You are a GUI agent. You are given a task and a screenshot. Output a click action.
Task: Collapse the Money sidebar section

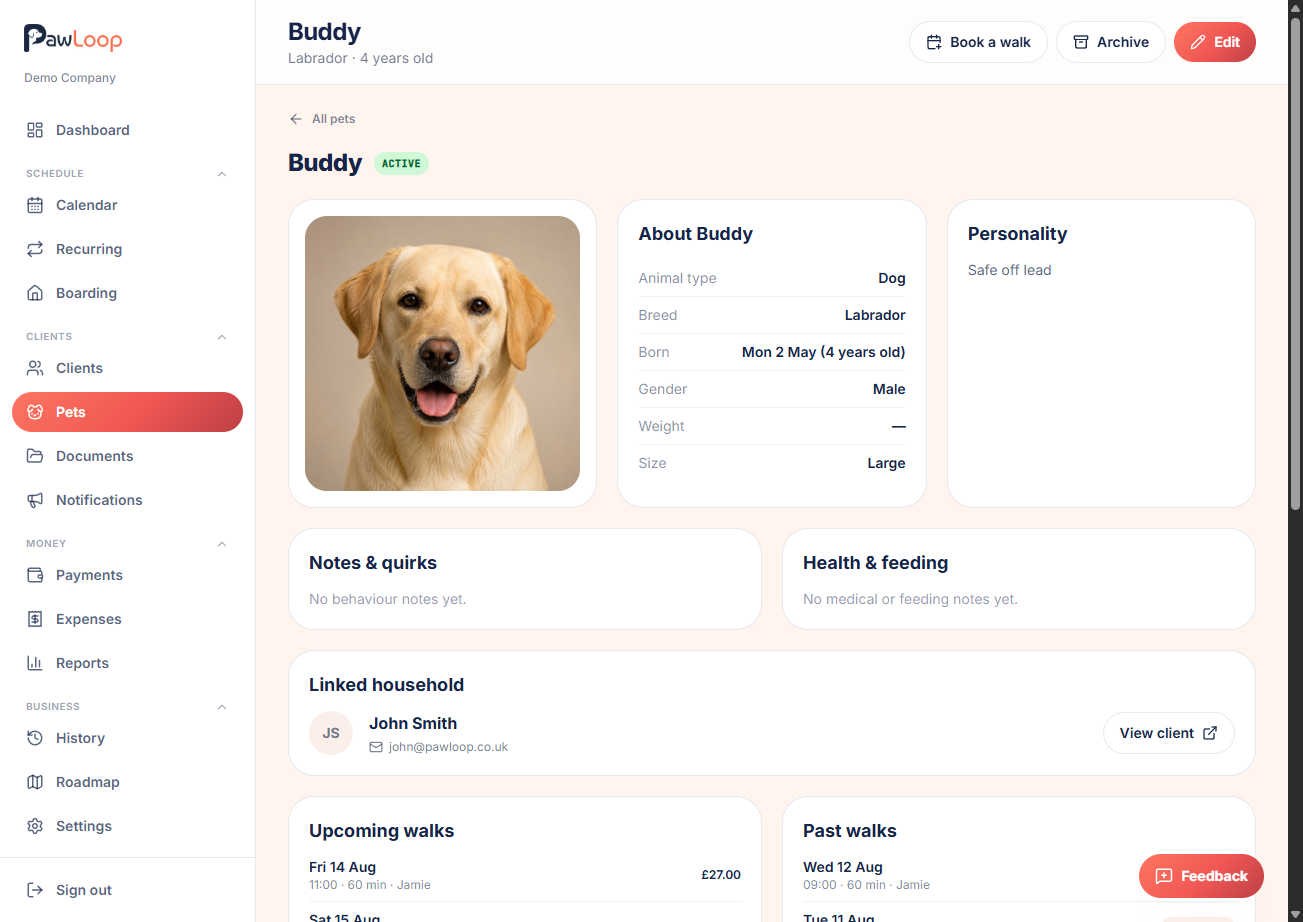222,544
